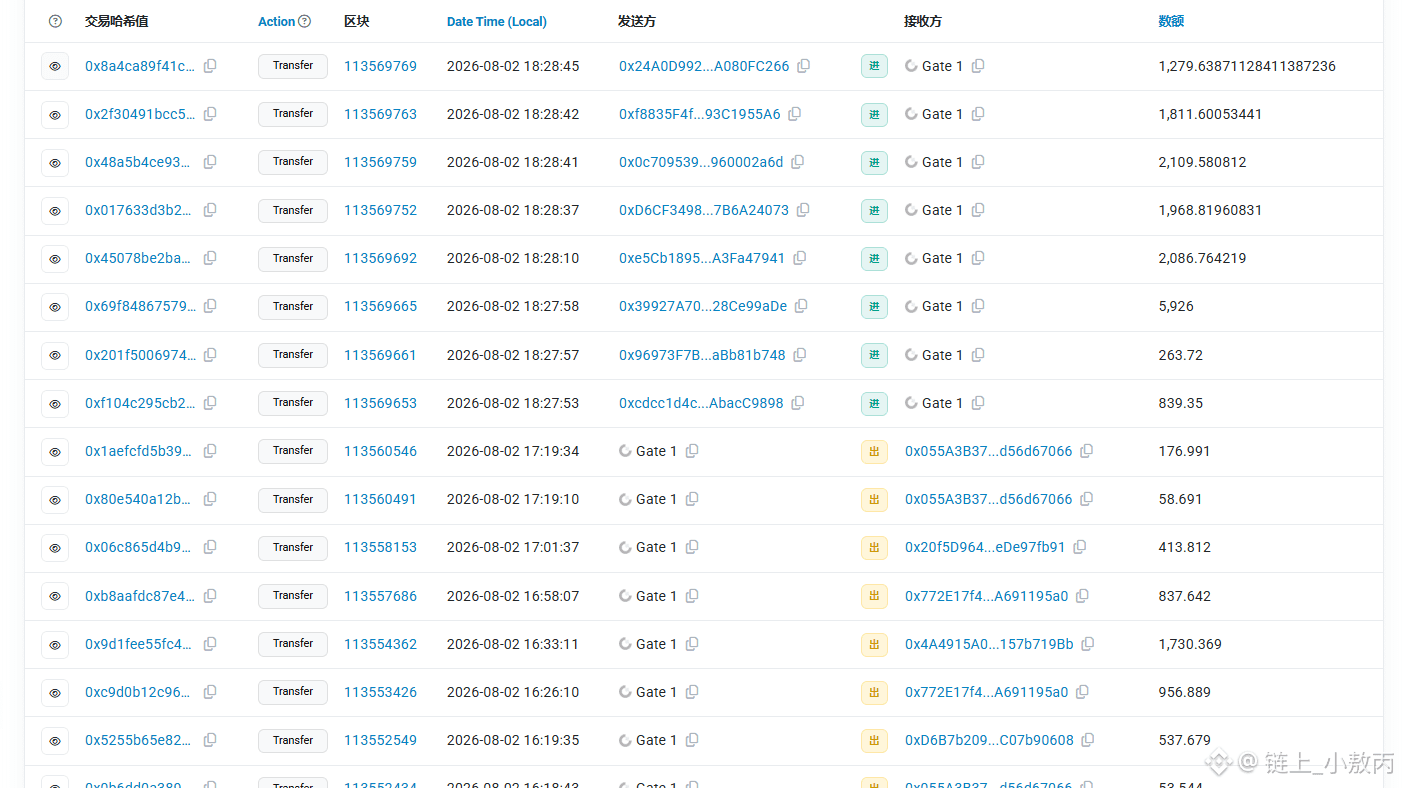This screenshot has height=788, width=1402.
Task: Copy sender address 0xf8835F4f...93C1955A6
Action: (x=794, y=114)
